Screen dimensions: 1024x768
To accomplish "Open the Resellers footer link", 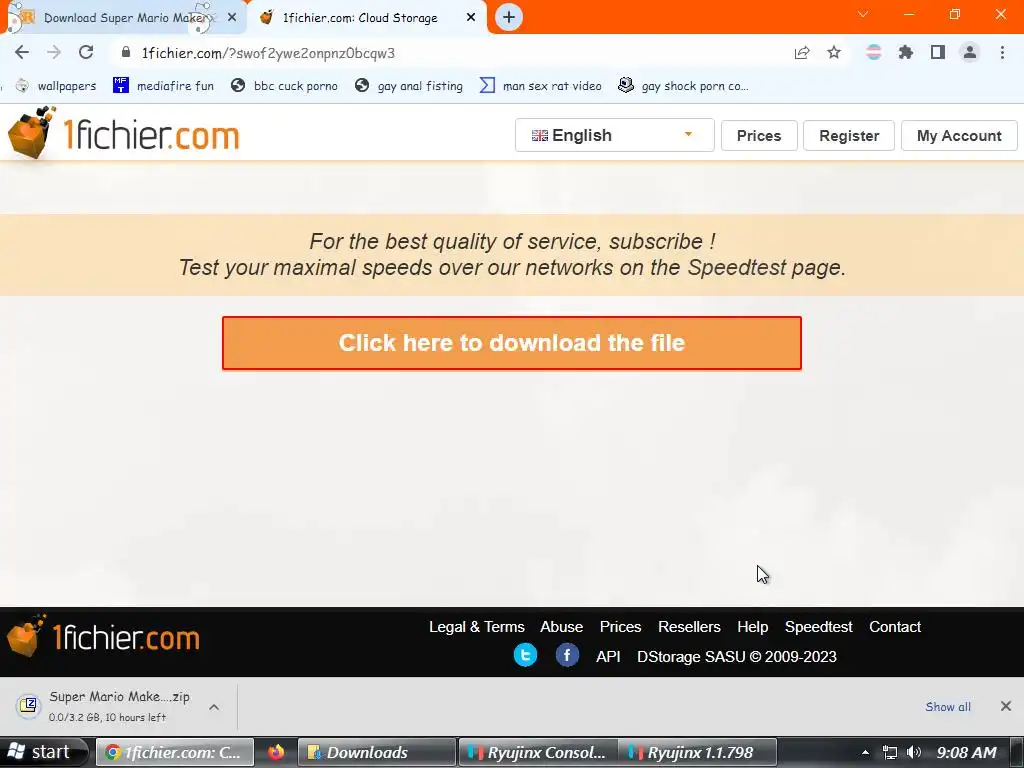I will 689,627.
